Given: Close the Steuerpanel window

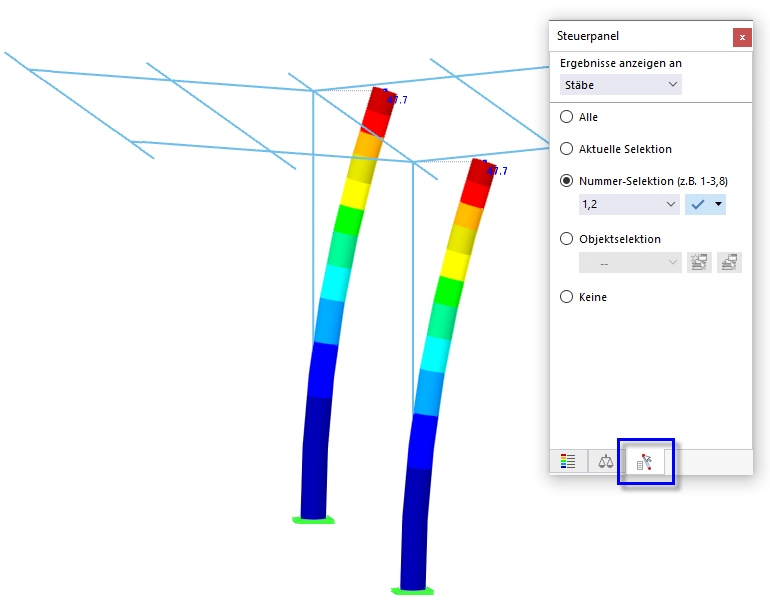Looking at the screenshot, I should (x=742, y=37).
